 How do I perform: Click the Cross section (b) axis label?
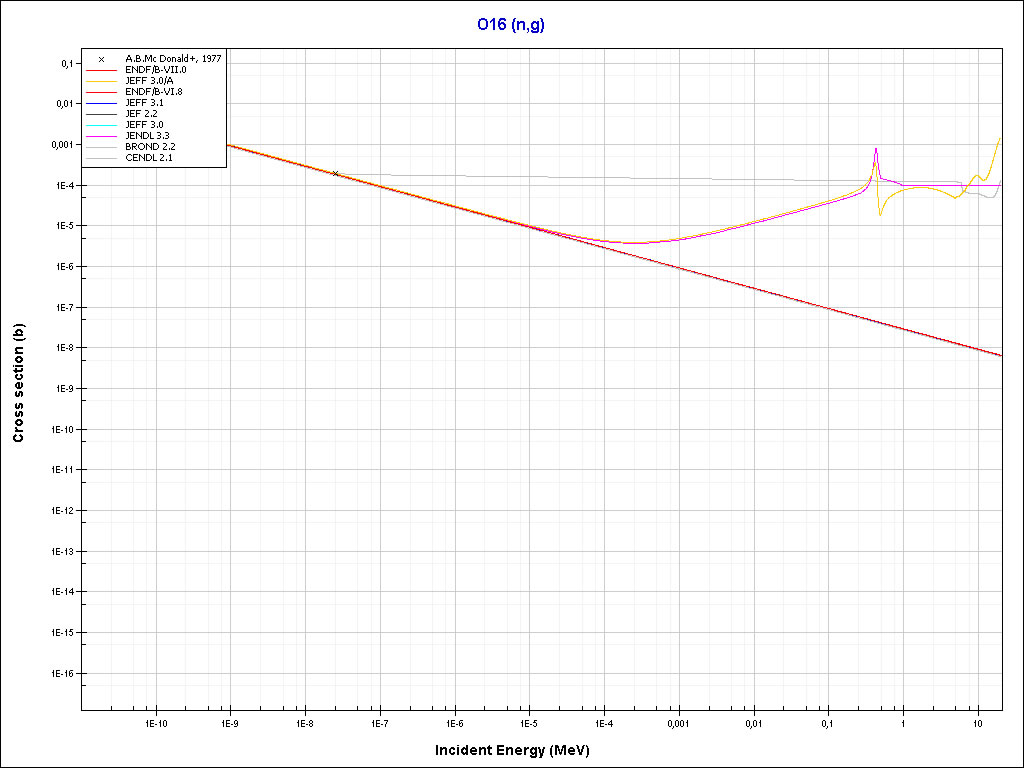[18, 385]
